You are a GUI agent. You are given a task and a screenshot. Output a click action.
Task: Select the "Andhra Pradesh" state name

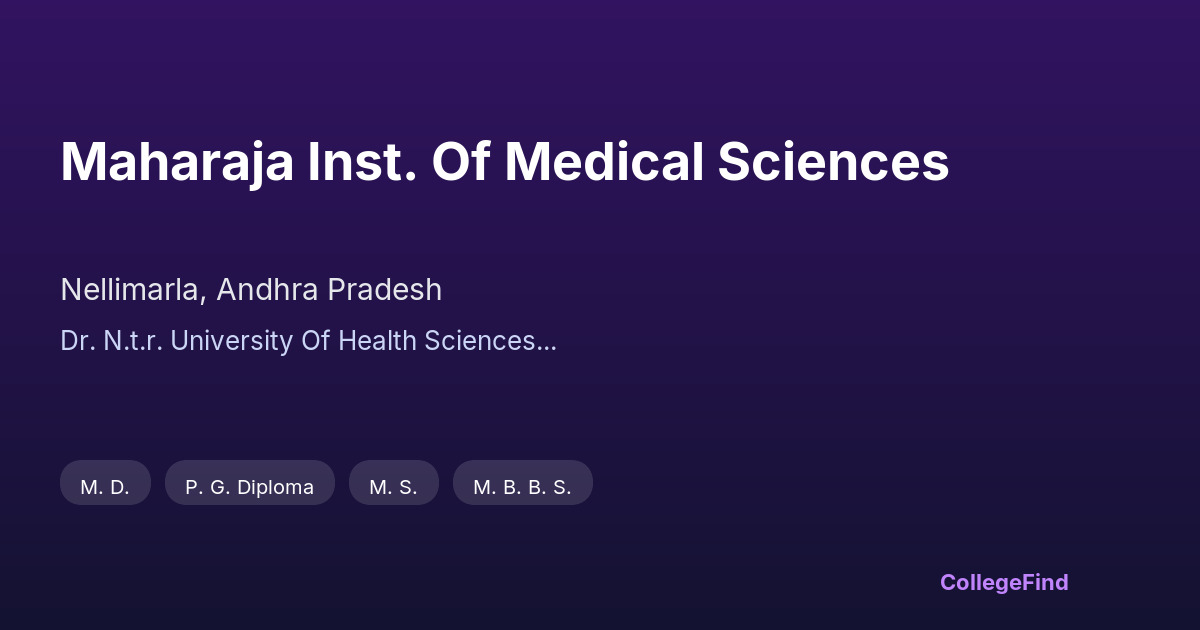pos(329,290)
